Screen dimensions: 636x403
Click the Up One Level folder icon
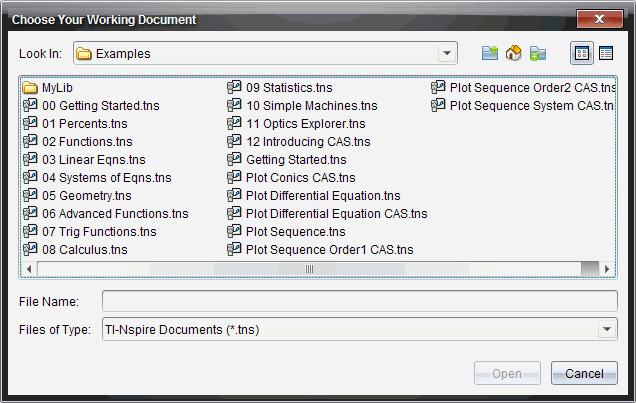[x=490, y=53]
